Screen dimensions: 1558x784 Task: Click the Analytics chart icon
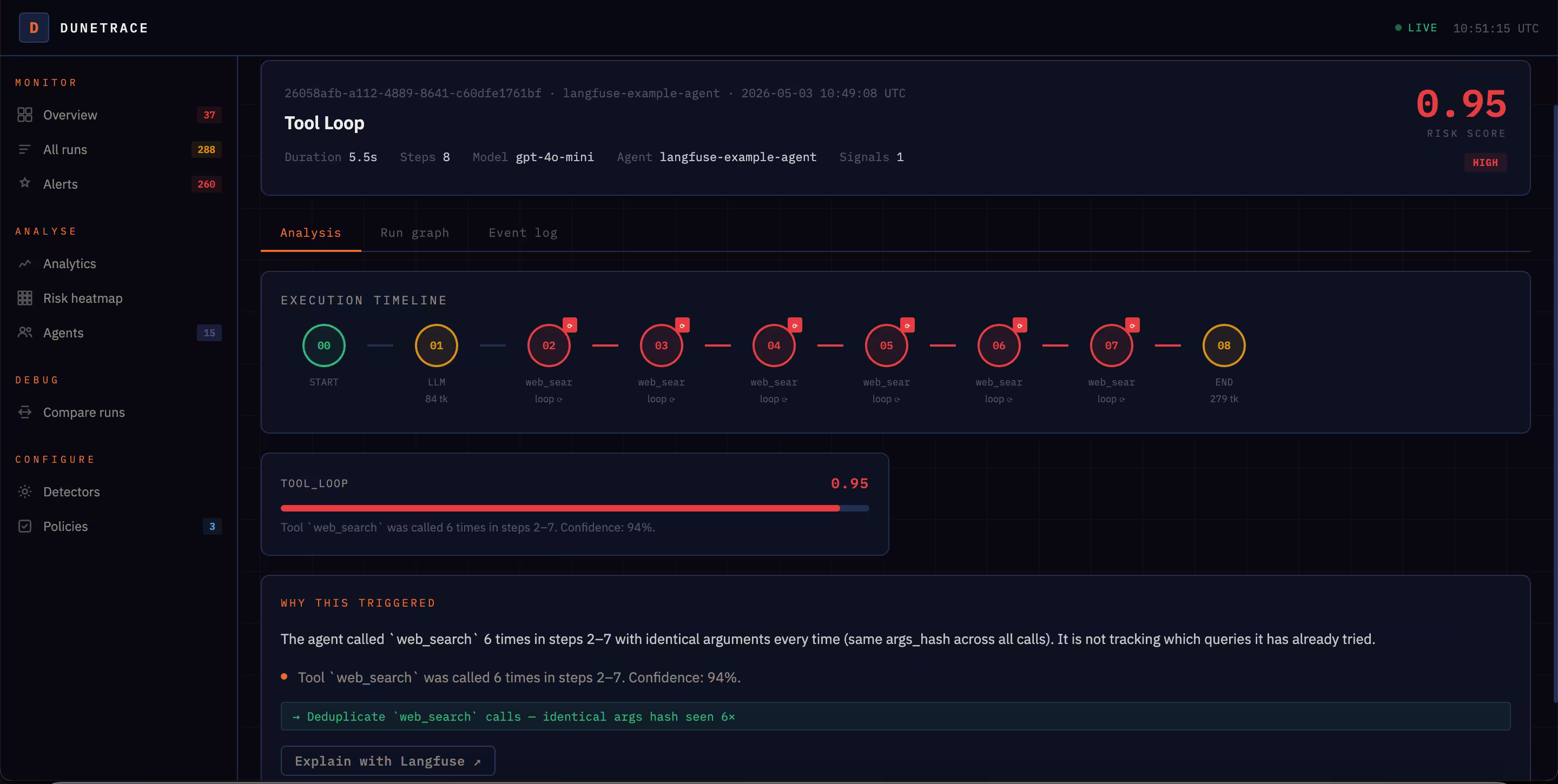click(x=25, y=263)
